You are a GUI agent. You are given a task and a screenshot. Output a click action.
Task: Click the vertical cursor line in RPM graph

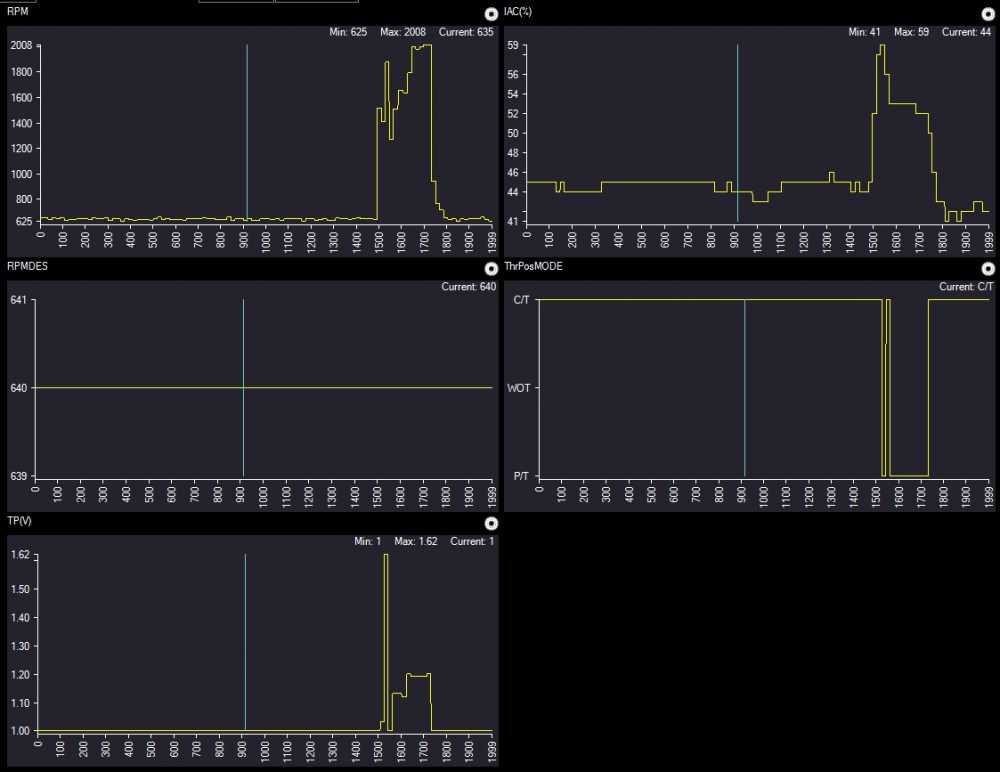coord(247,130)
